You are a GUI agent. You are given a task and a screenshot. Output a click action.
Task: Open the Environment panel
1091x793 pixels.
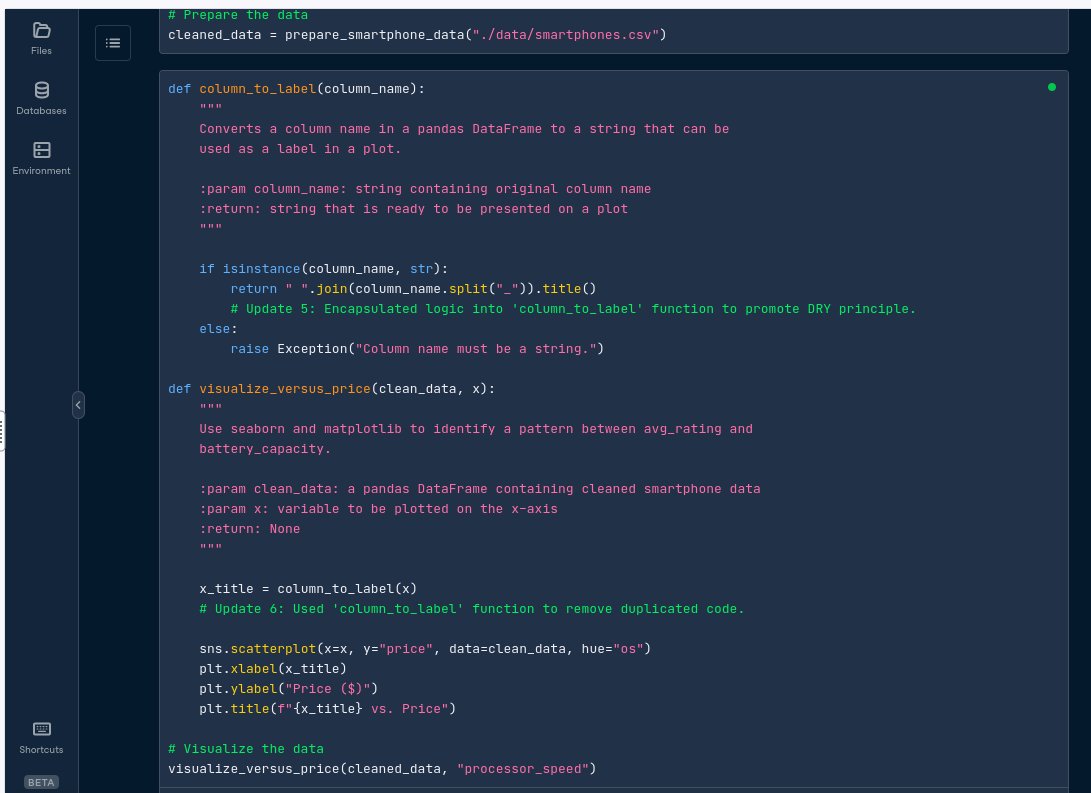[x=41, y=159]
